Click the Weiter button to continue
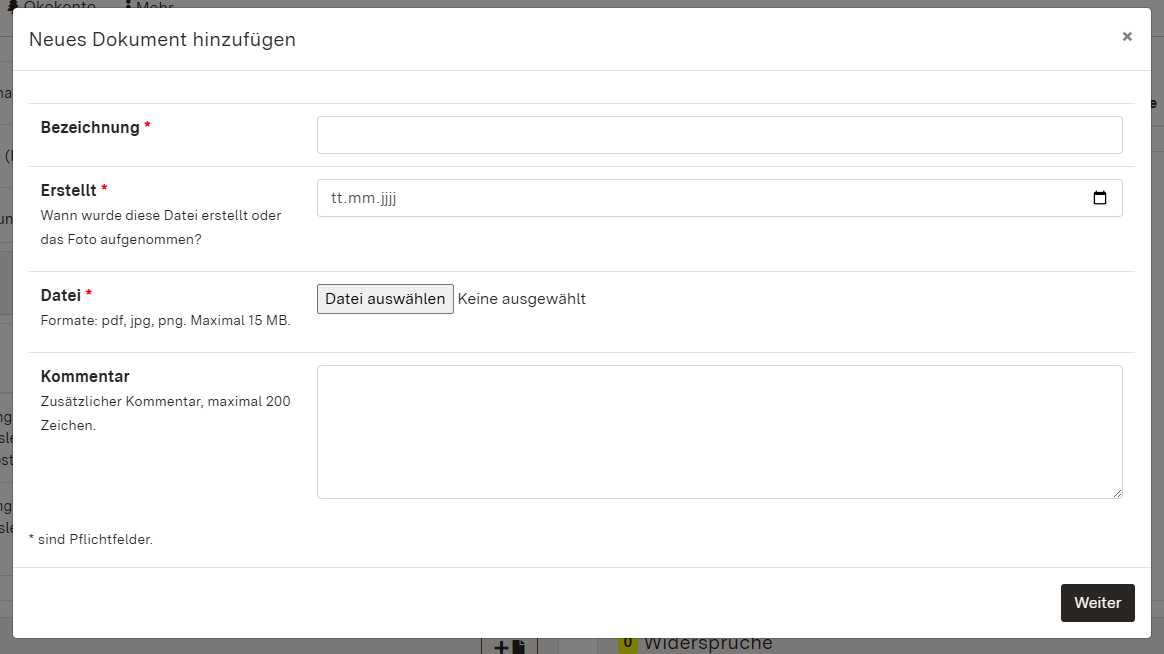The width and height of the screenshot is (1164, 654). pos(1097,603)
